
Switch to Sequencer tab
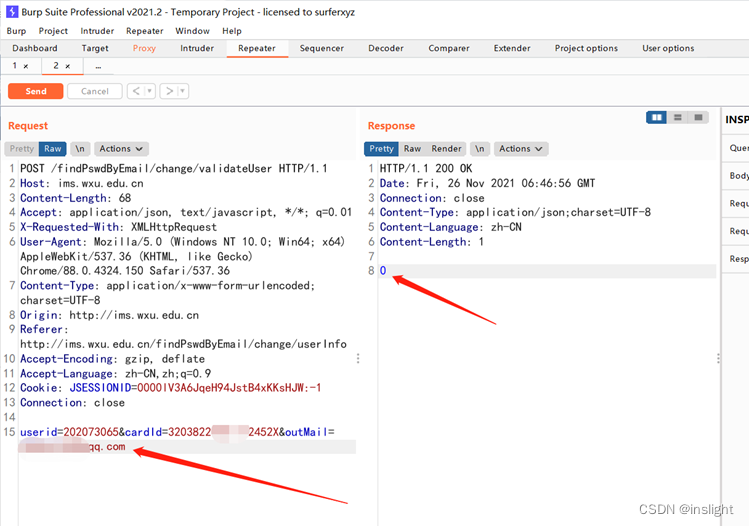pyautogui.click(x=321, y=48)
